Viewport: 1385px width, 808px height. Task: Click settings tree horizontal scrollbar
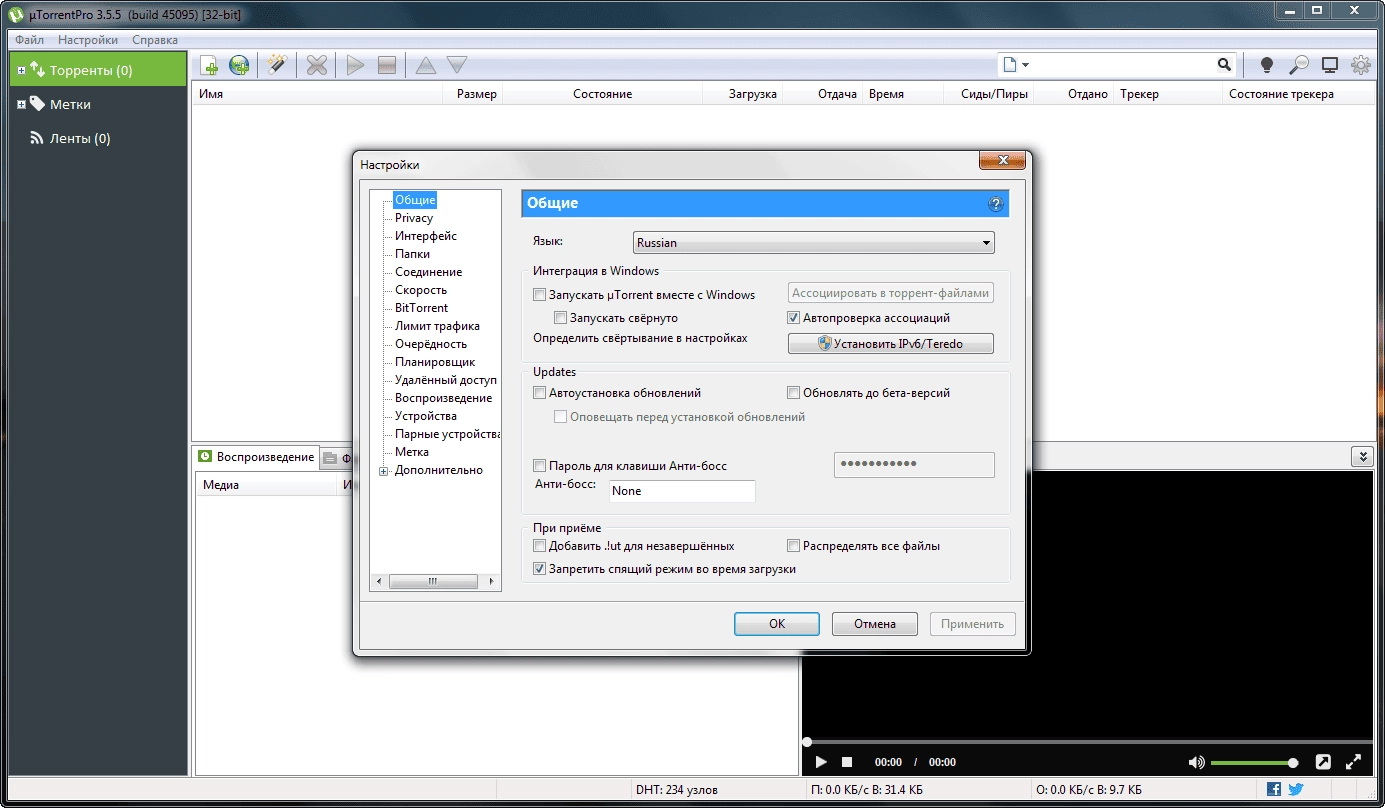(433, 581)
